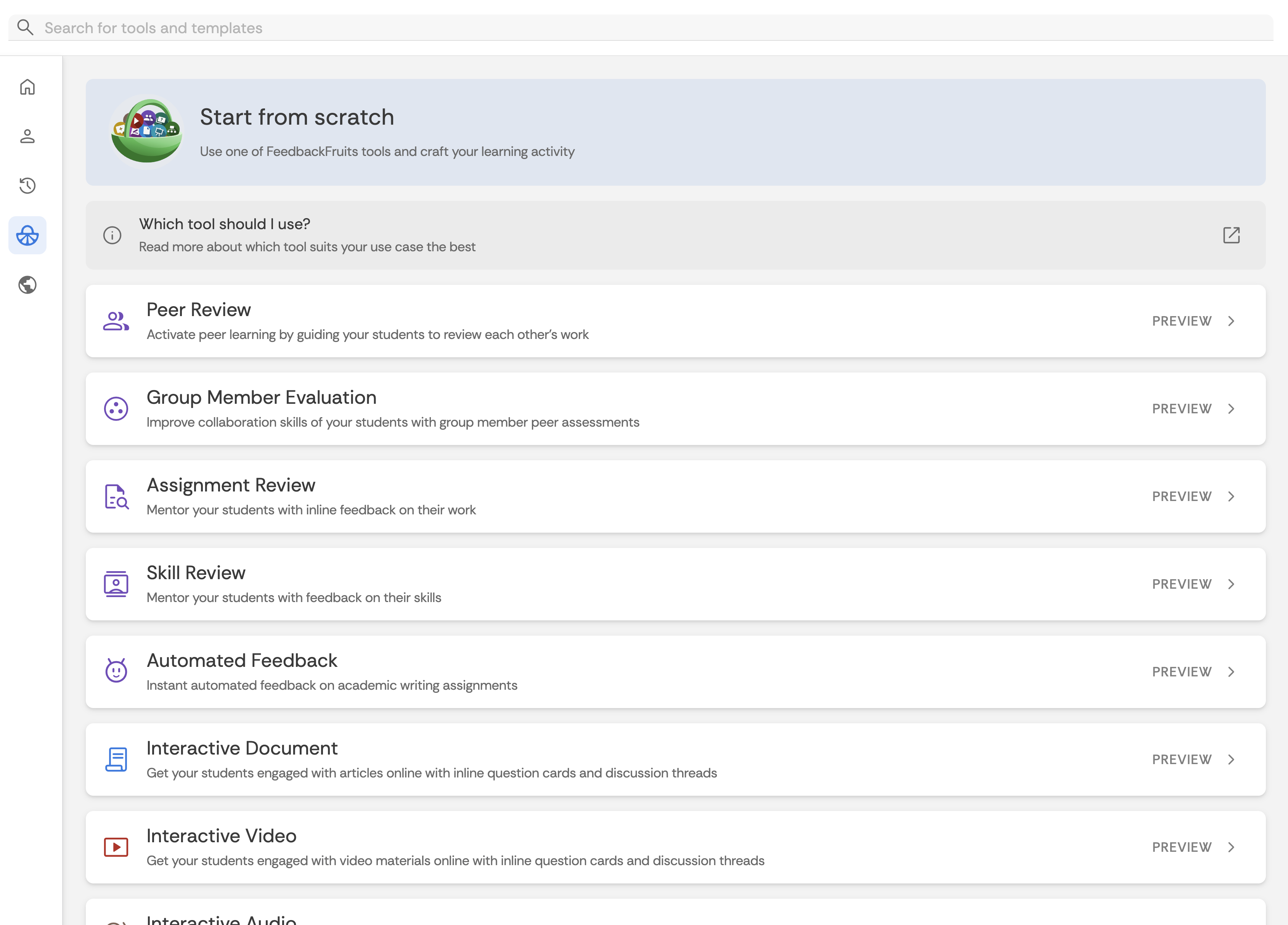Click the Automated Feedback robot icon
This screenshot has width=1288, height=925.
(116, 671)
